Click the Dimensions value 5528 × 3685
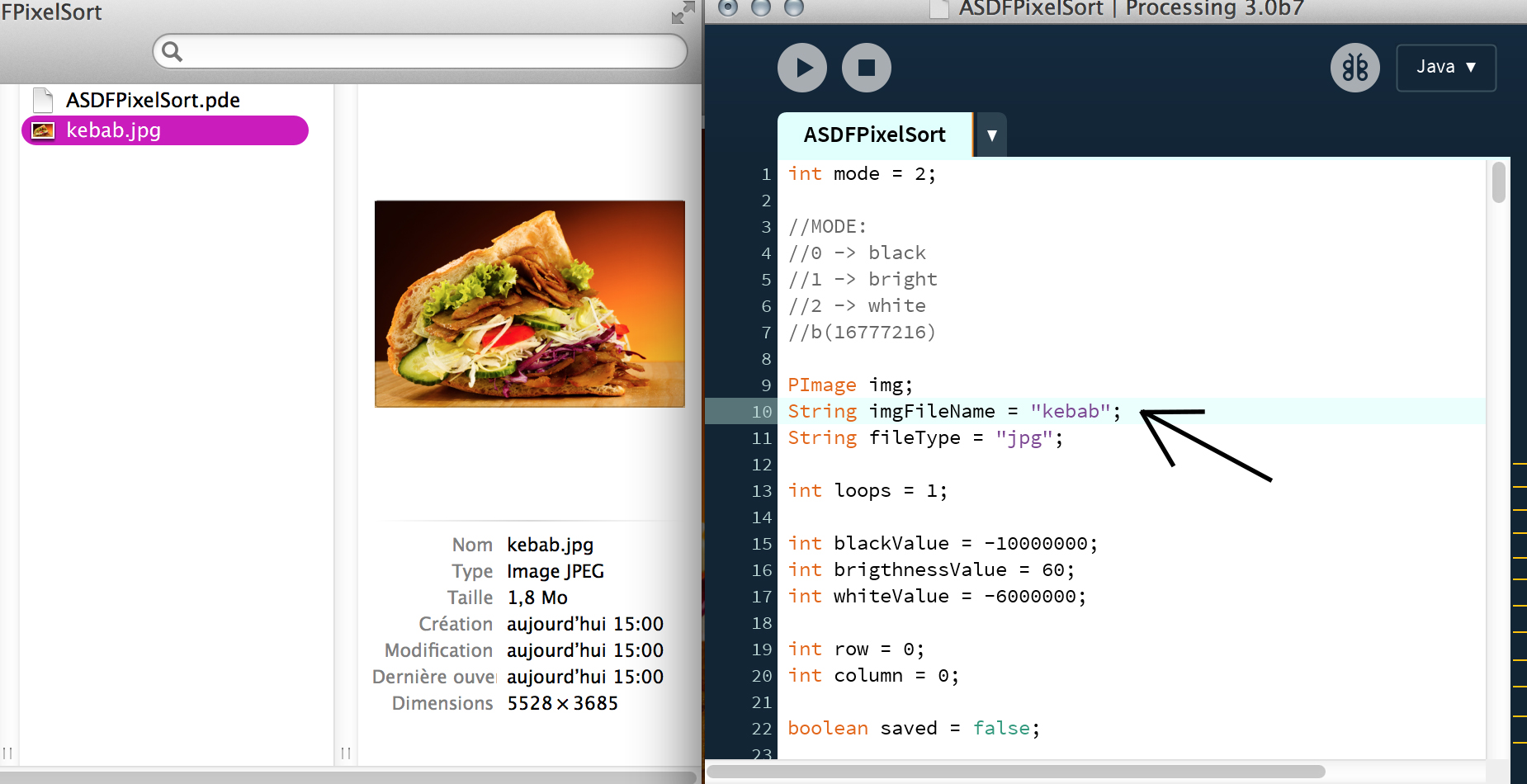Screen dimensions: 1527x784 click(x=562, y=704)
